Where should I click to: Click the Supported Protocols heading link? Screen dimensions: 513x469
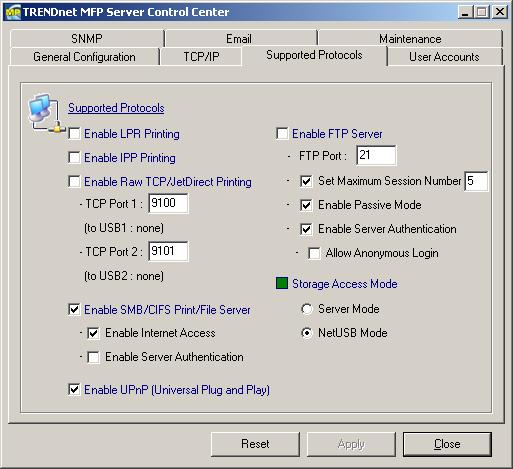pyautogui.click(x=116, y=108)
